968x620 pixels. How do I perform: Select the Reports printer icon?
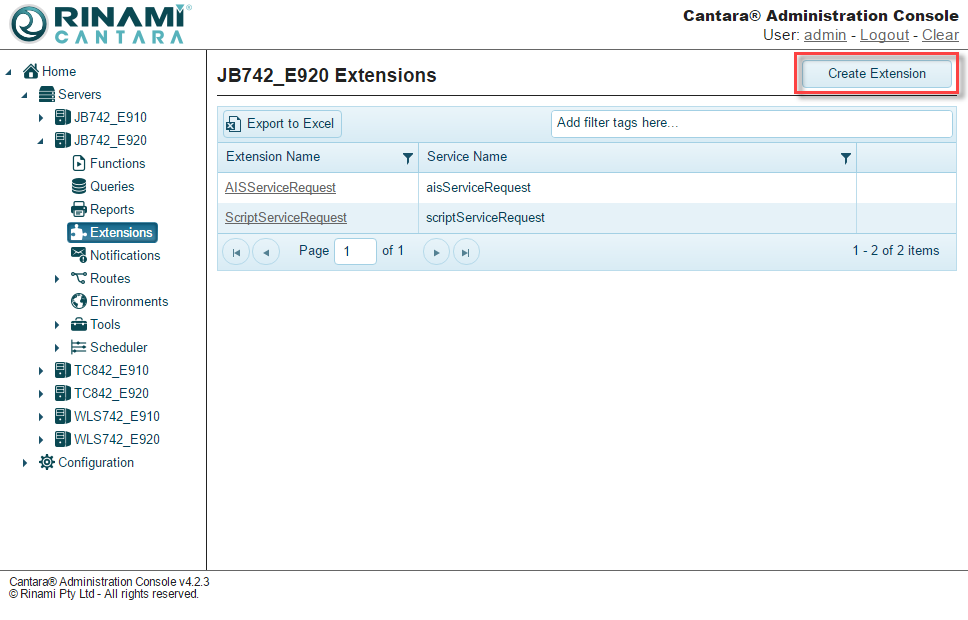79,209
